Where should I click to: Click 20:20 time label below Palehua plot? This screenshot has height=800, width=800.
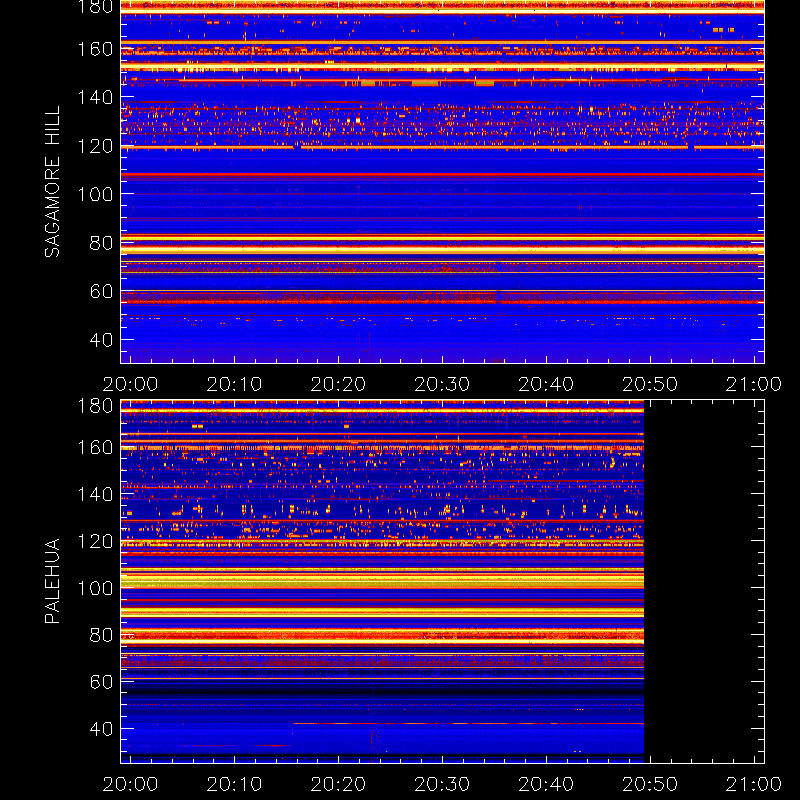coord(338,784)
